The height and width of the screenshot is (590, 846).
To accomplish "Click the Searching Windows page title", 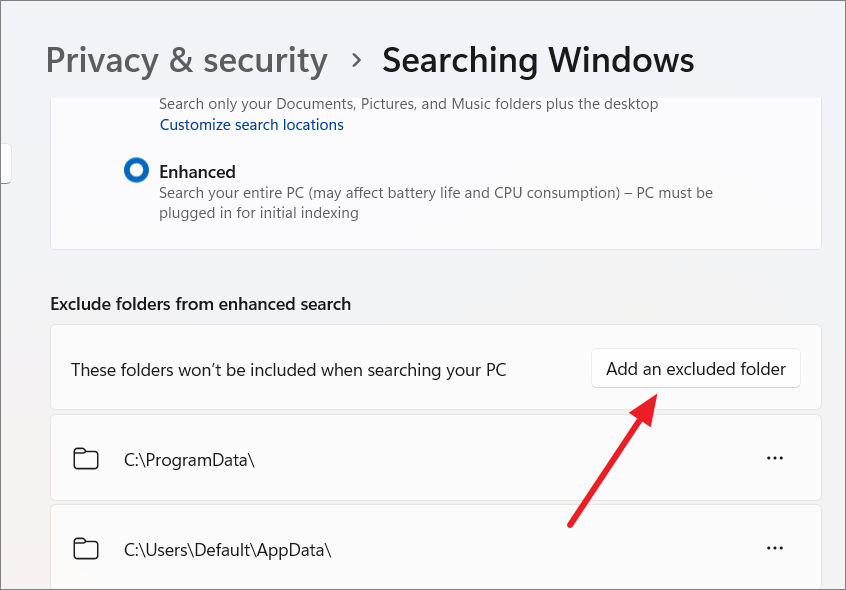I will tap(538, 60).
